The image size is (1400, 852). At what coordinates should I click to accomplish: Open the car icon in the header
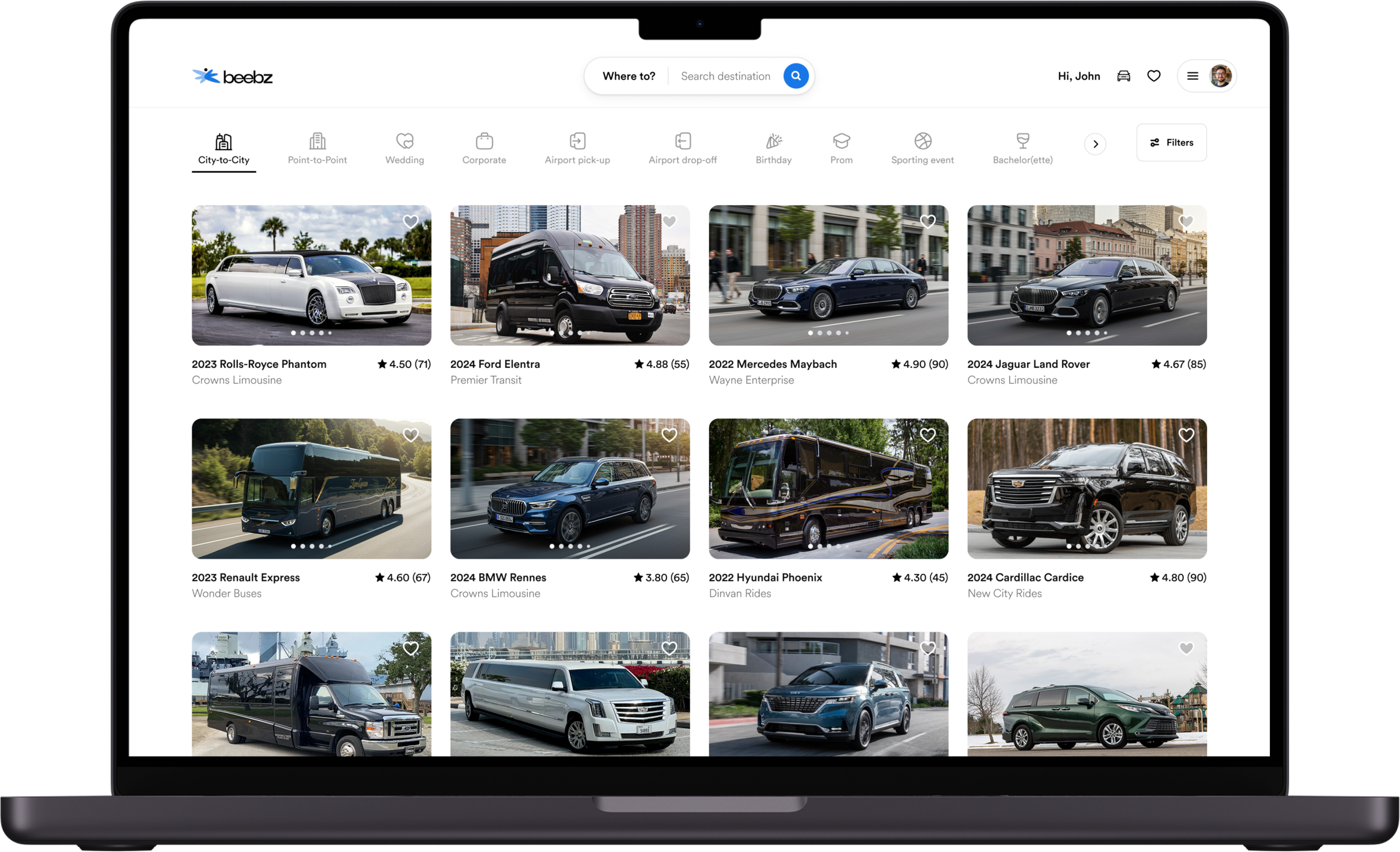[1123, 76]
